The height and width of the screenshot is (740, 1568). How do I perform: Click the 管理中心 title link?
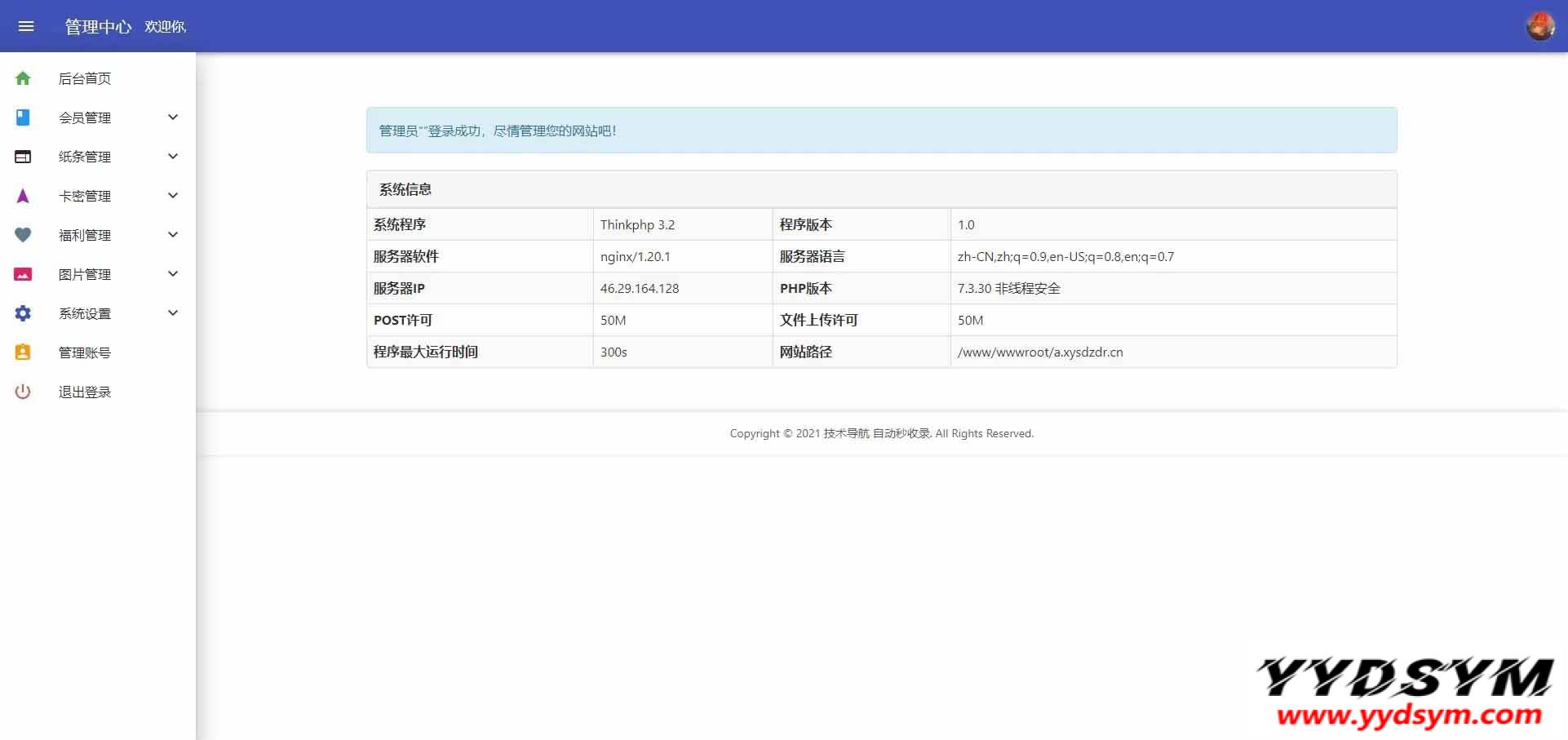click(98, 27)
